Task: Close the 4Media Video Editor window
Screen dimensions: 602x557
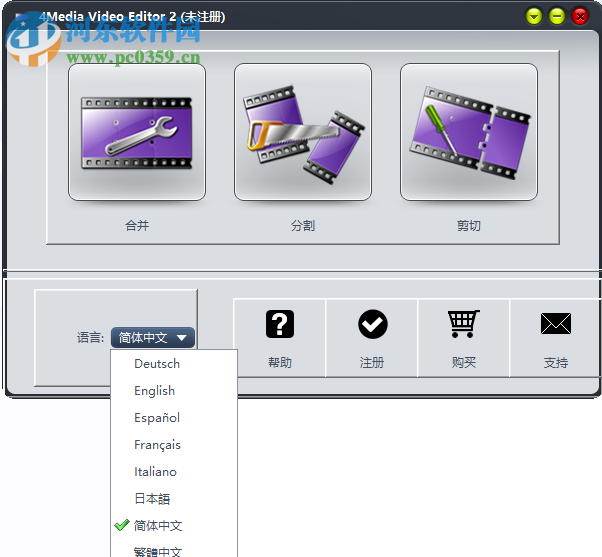Action: point(580,17)
